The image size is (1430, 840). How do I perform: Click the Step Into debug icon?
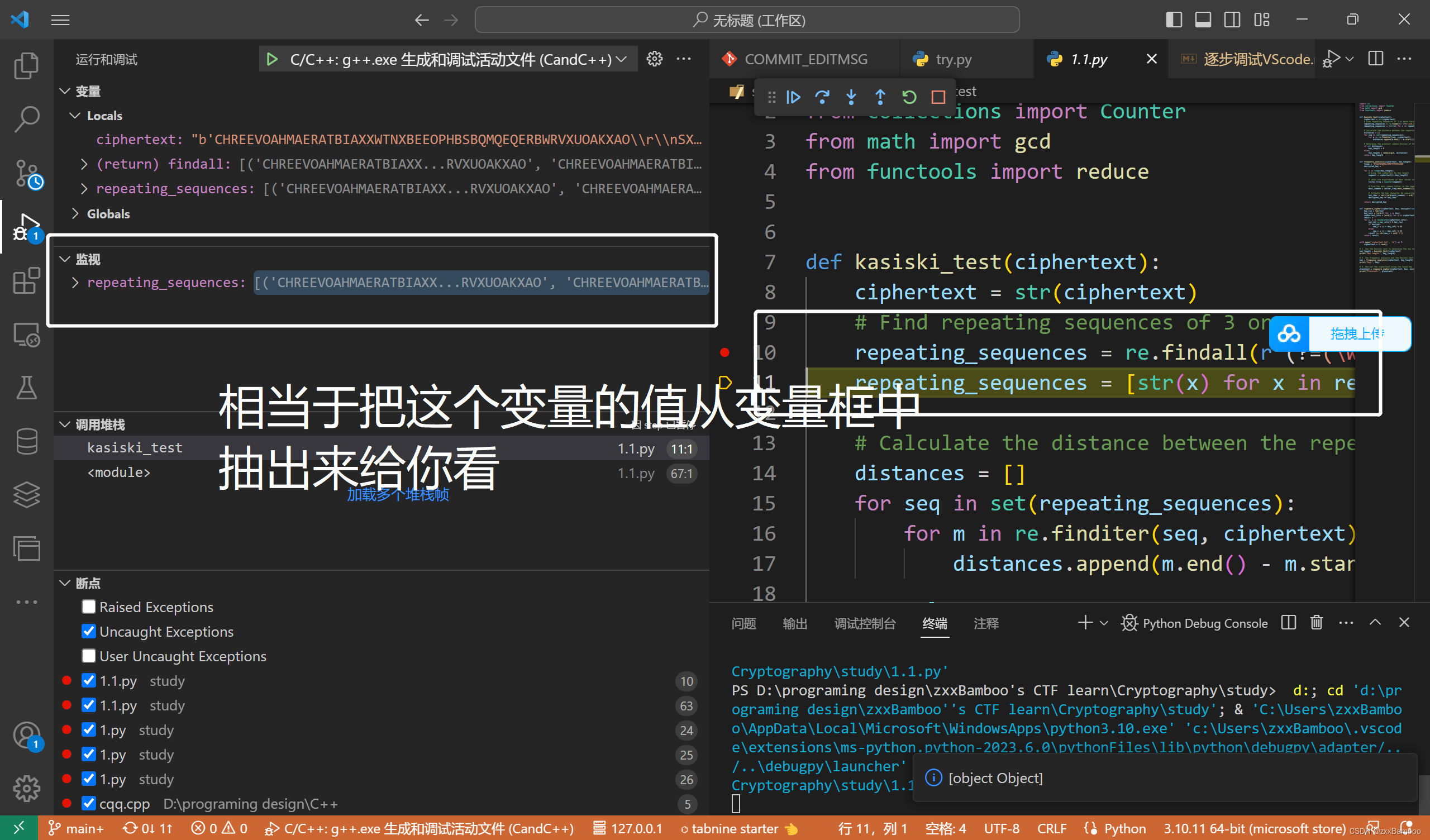coord(851,97)
